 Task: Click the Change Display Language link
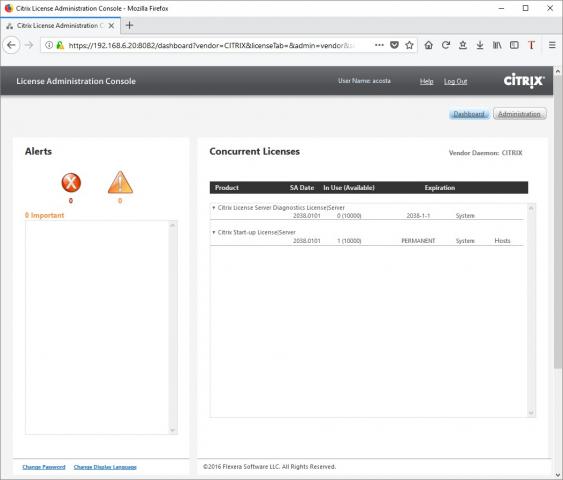[x=105, y=467]
